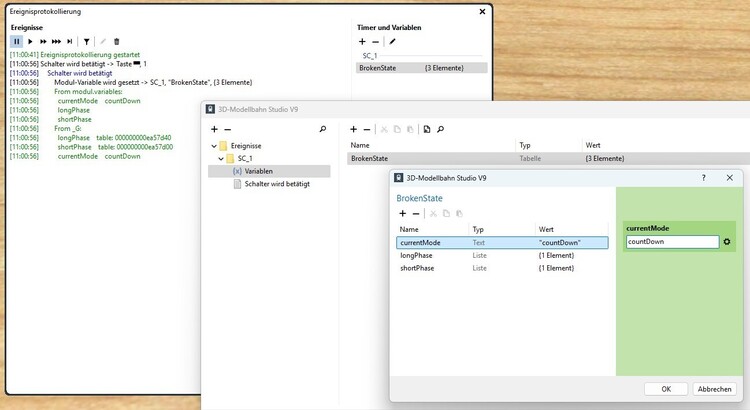Search the event tree panel
Image resolution: width=750 pixels, height=410 pixels.
point(323,129)
